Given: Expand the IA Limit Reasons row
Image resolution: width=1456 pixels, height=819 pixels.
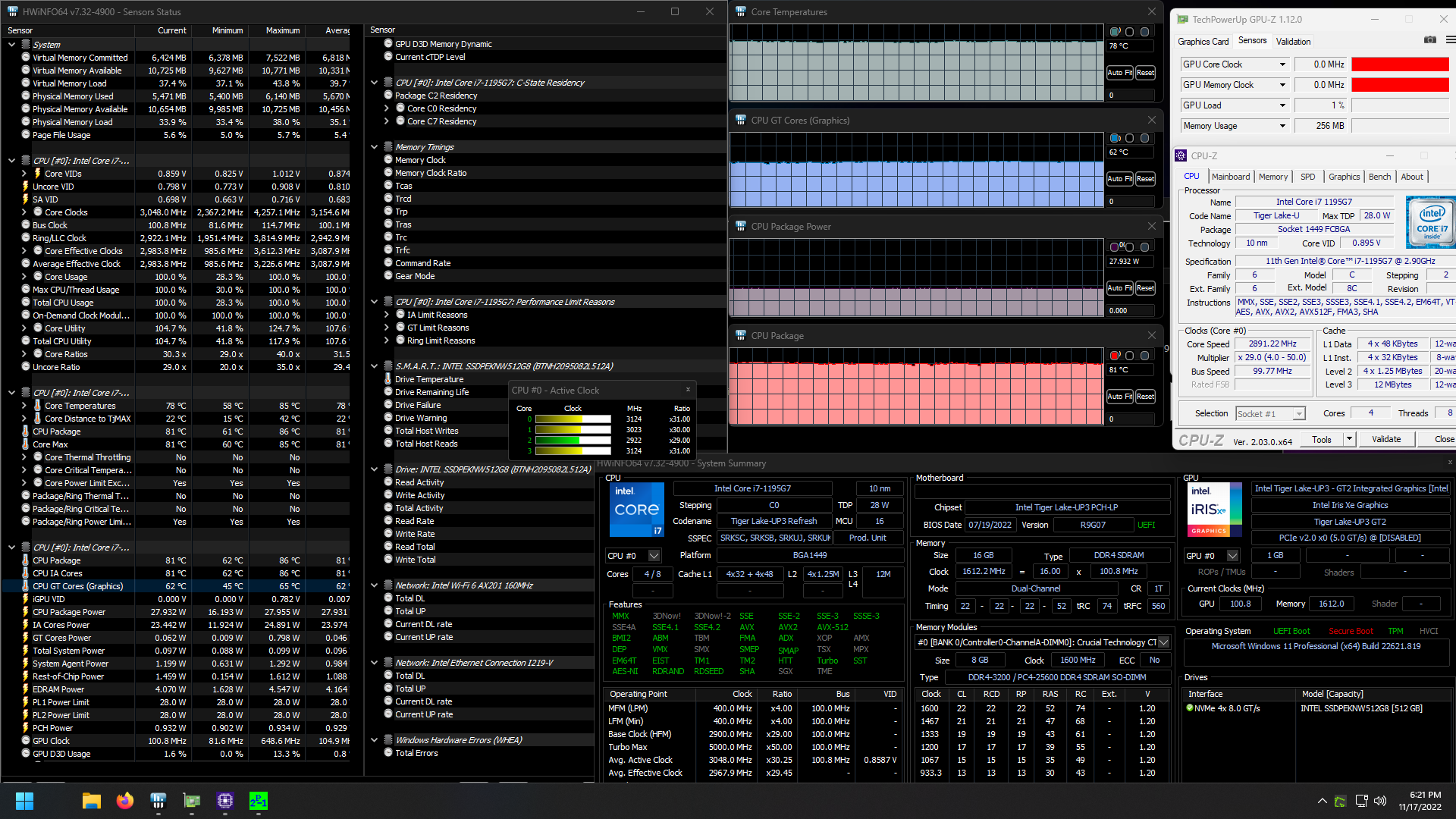Looking at the screenshot, I should (387, 315).
